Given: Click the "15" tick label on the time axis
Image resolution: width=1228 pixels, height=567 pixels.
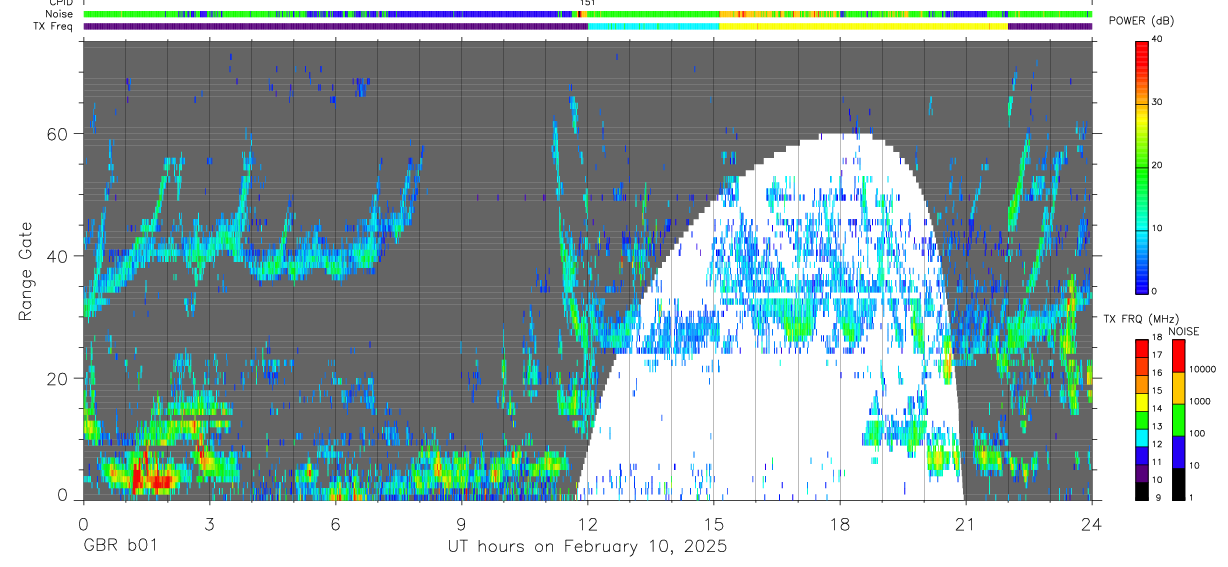Looking at the screenshot, I should click(714, 524).
